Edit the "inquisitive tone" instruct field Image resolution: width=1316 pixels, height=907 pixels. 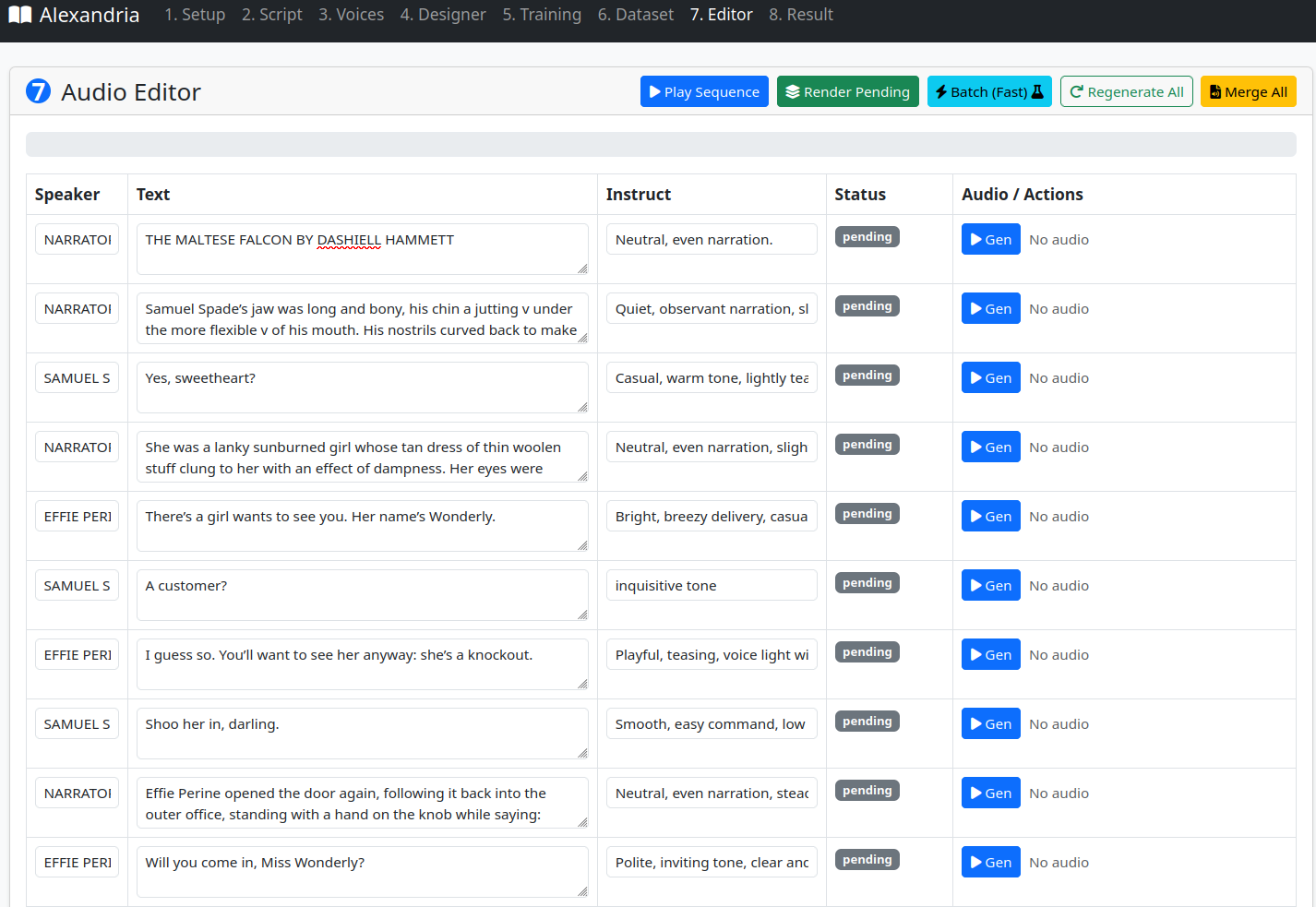[x=711, y=585]
